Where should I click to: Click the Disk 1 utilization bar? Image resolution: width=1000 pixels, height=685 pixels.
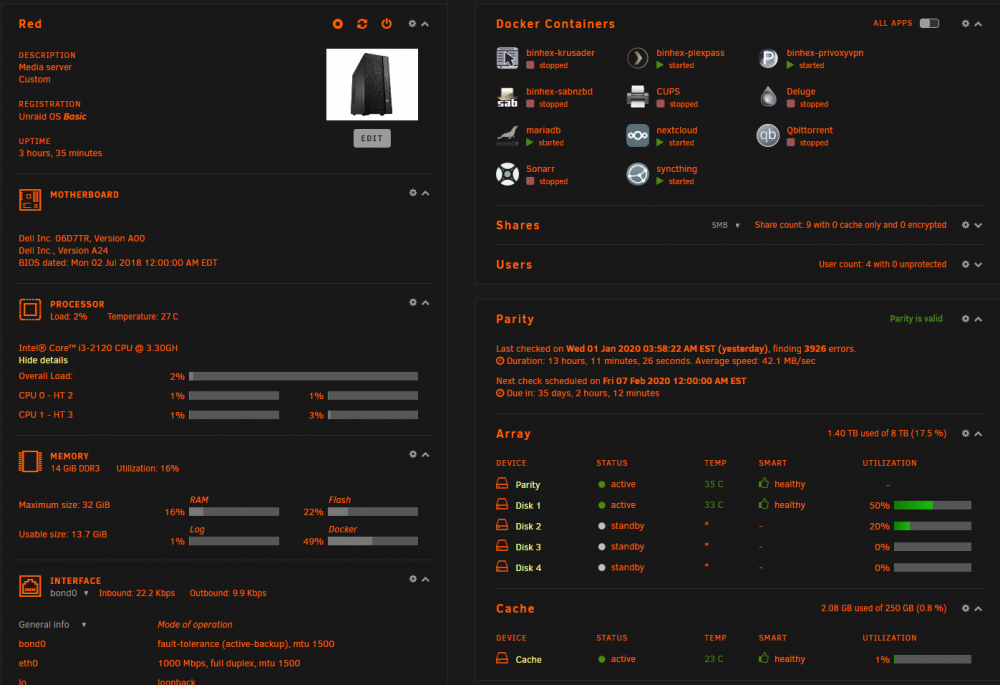click(x=932, y=505)
